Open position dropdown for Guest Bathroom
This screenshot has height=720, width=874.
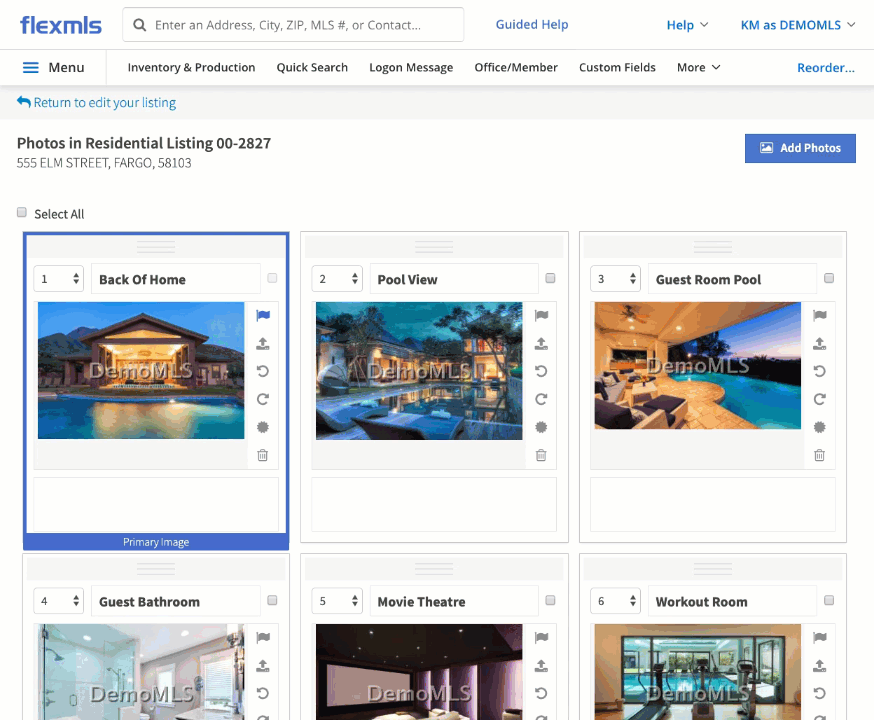tap(59, 601)
